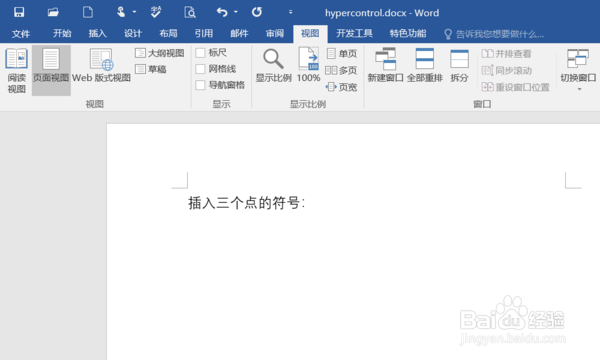Open the 文件 tab

(21, 34)
